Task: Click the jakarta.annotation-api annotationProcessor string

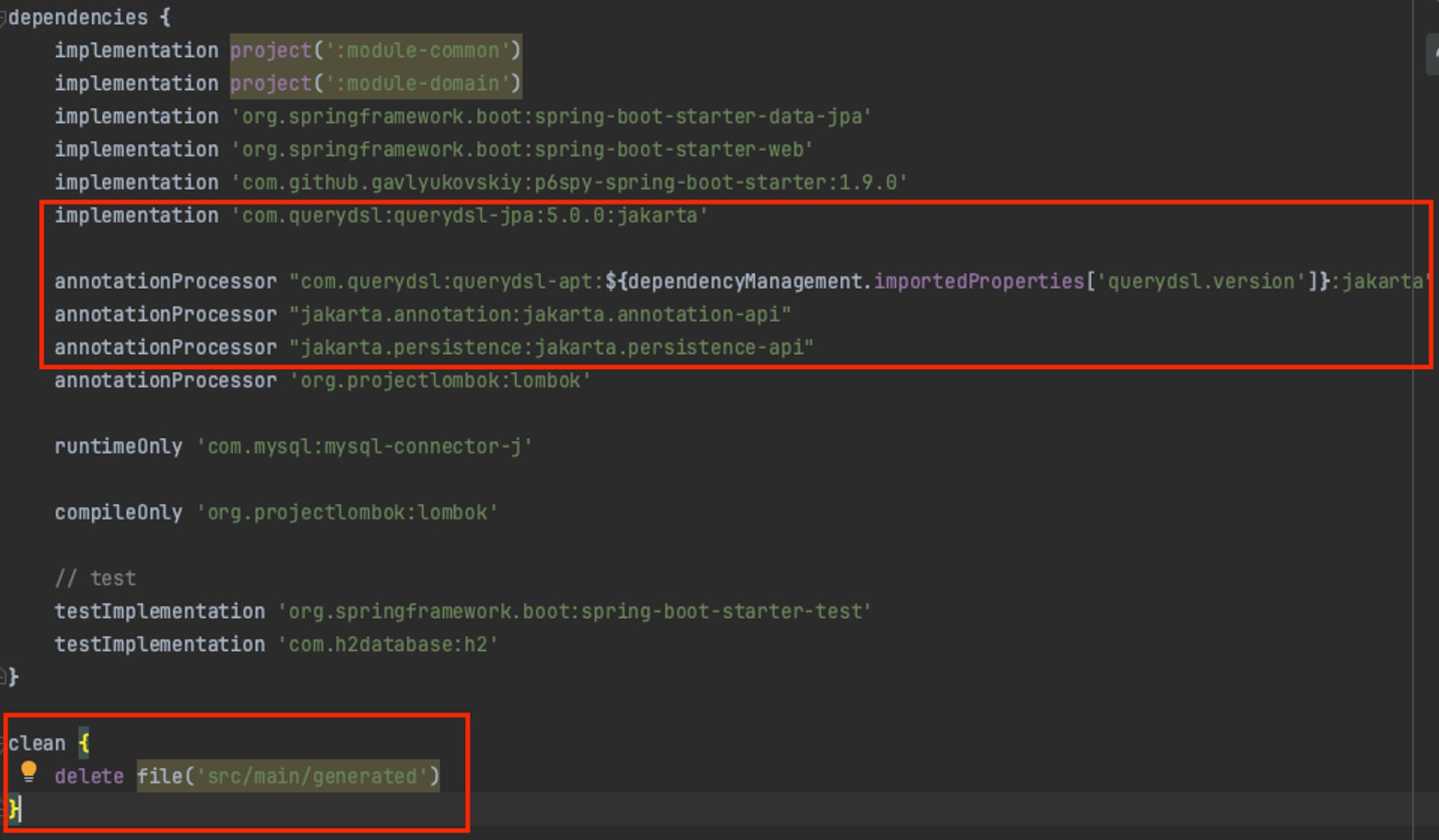Action: coord(540,314)
